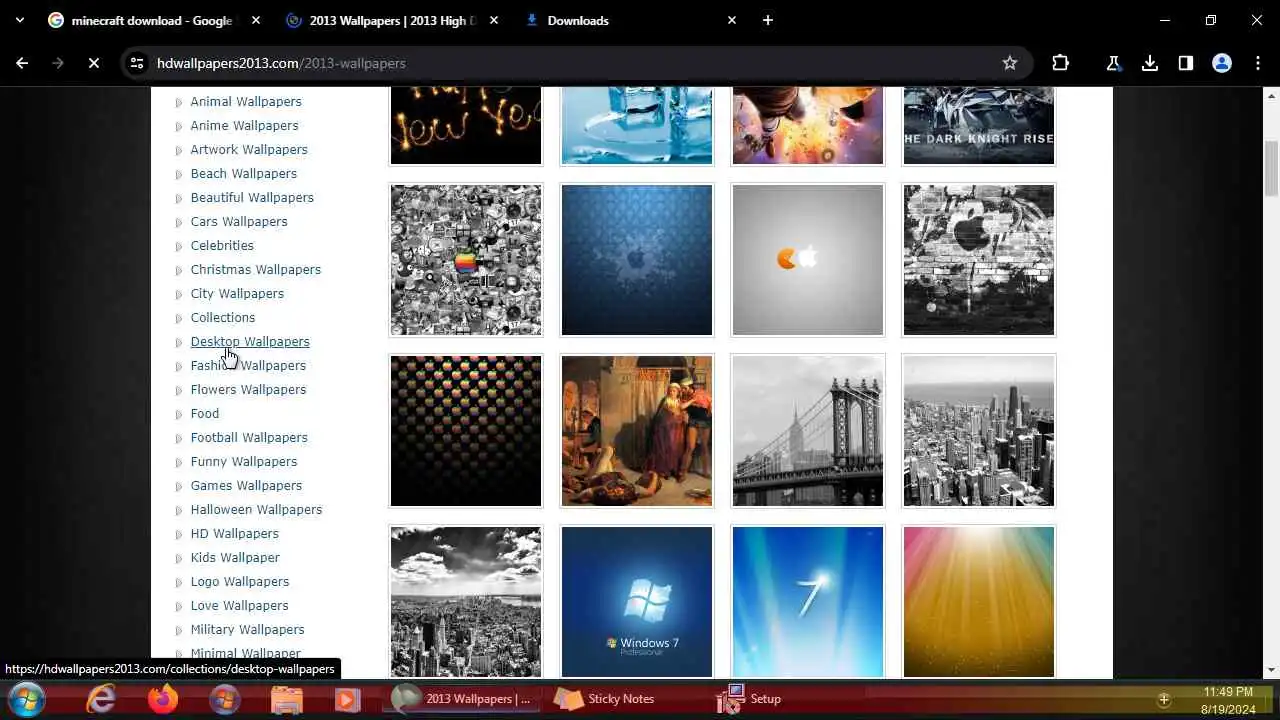
Task: Stop page loading with the X button
Action: coord(93,63)
